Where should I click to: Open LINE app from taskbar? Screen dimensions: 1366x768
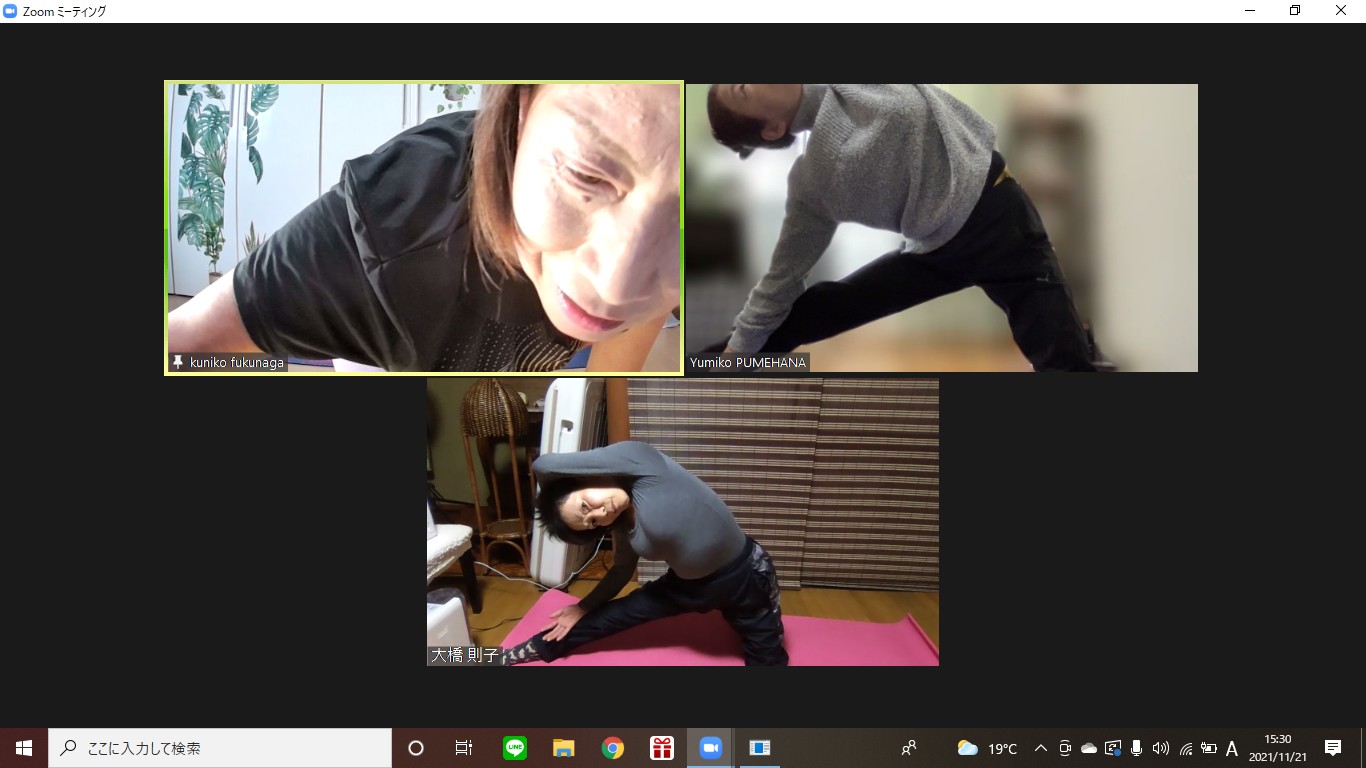(x=515, y=748)
